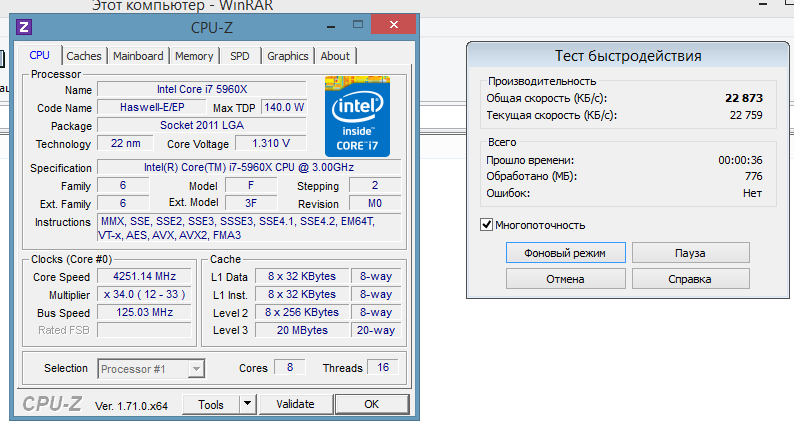Go to the SPD tab
The image size is (794, 443).
(x=240, y=56)
